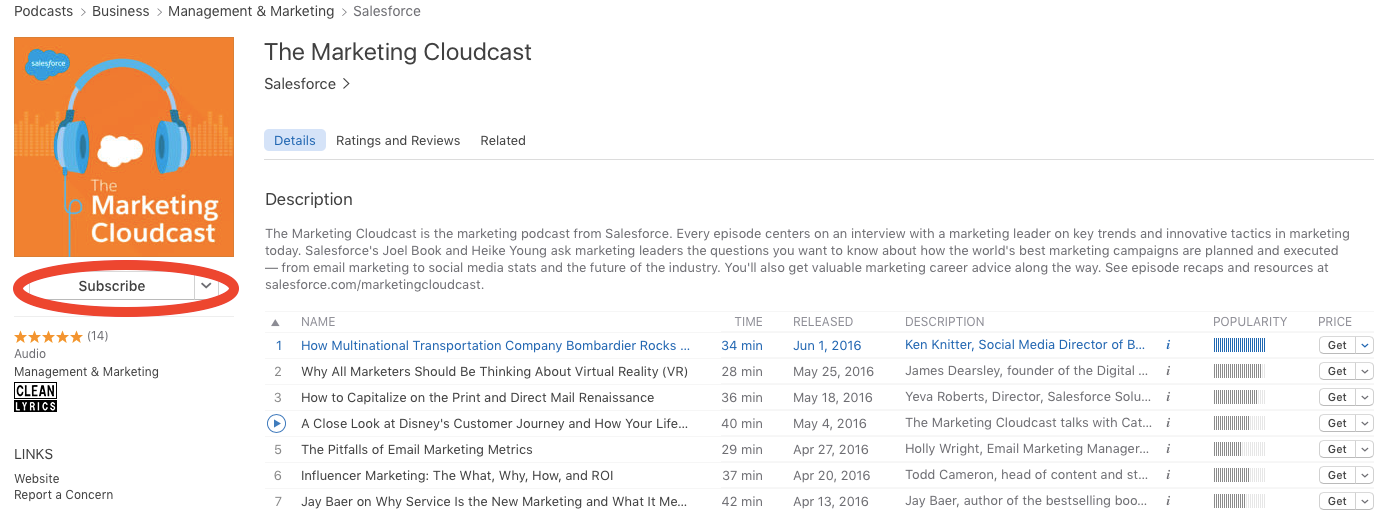
Task: Click the 'Jun 1, 2016' release date
Action: pyautogui.click(x=827, y=345)
